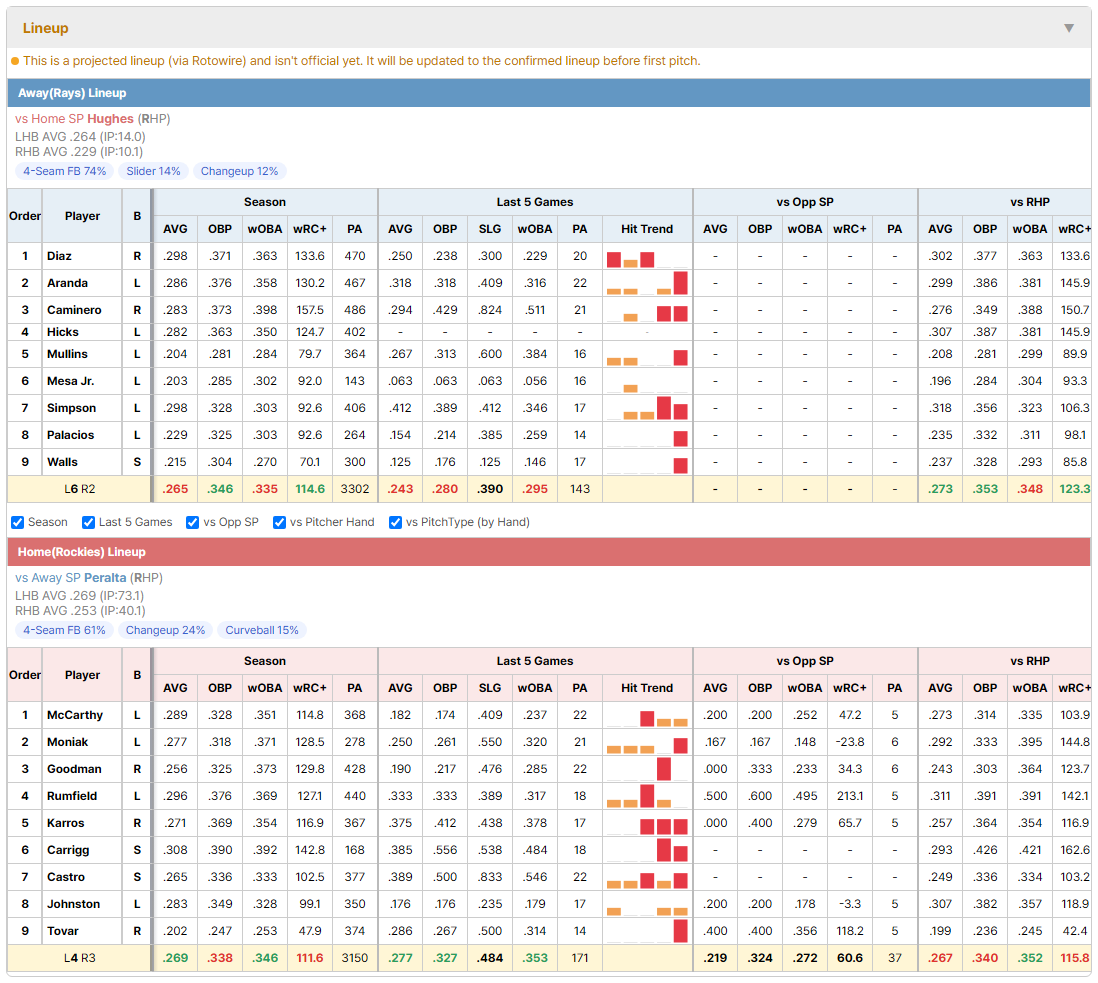Select player Carrigg in Rockies lineup
The height and width of the screenshot is (983, 1098).
(68, 851)
